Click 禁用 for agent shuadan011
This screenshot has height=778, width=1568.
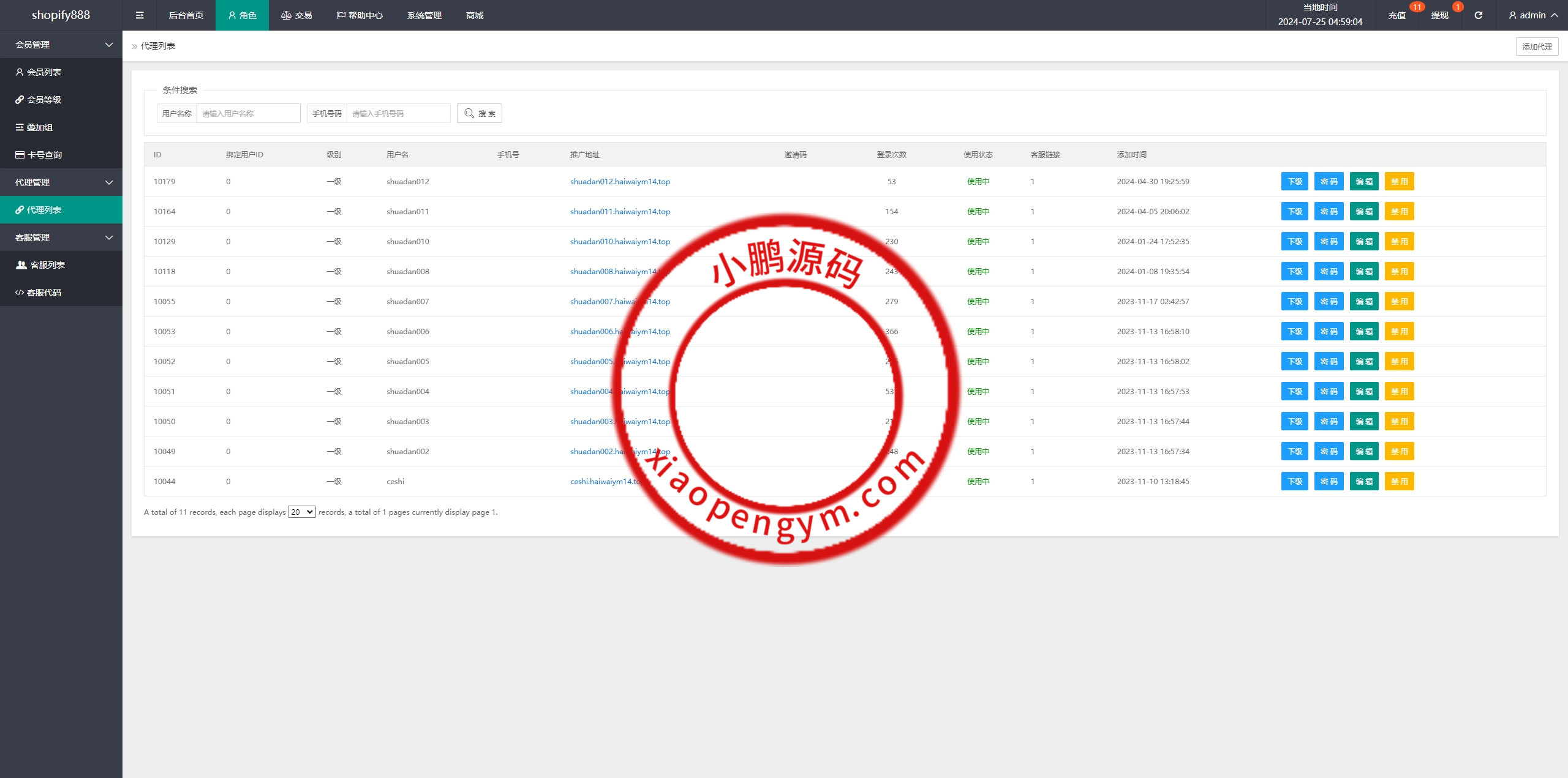tap(1399, 212)
